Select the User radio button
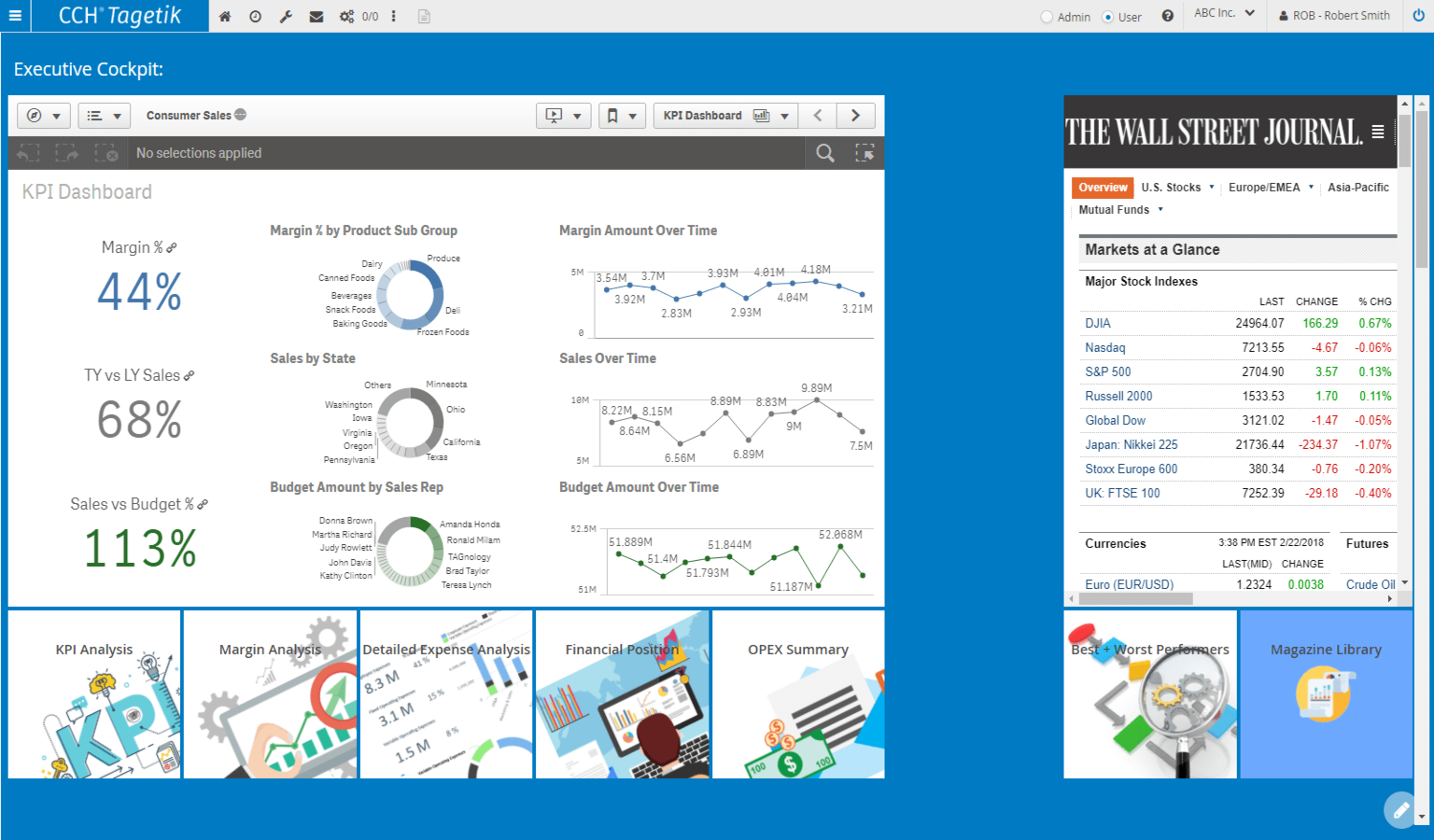This screenshot has width=1434, height=840. [1108, 17]
